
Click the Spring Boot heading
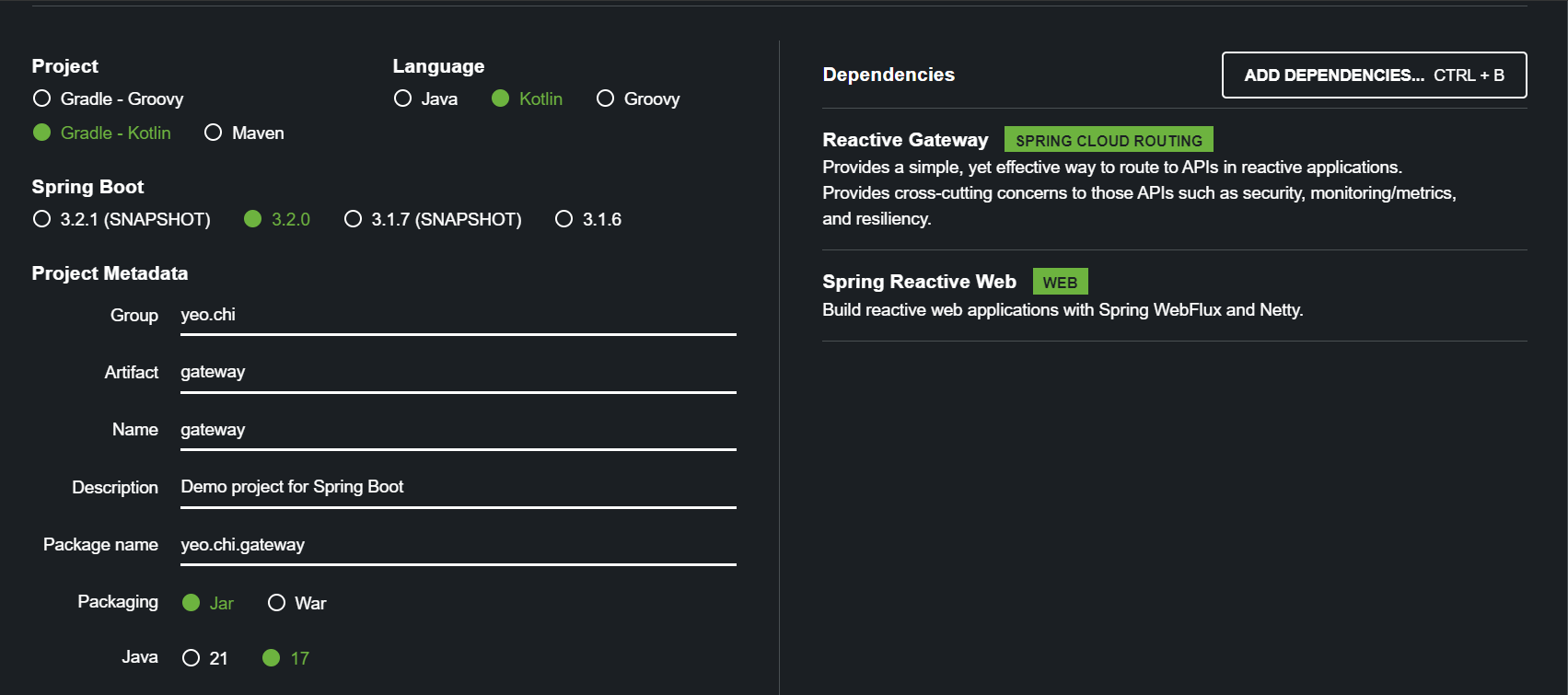coord(87,187)
